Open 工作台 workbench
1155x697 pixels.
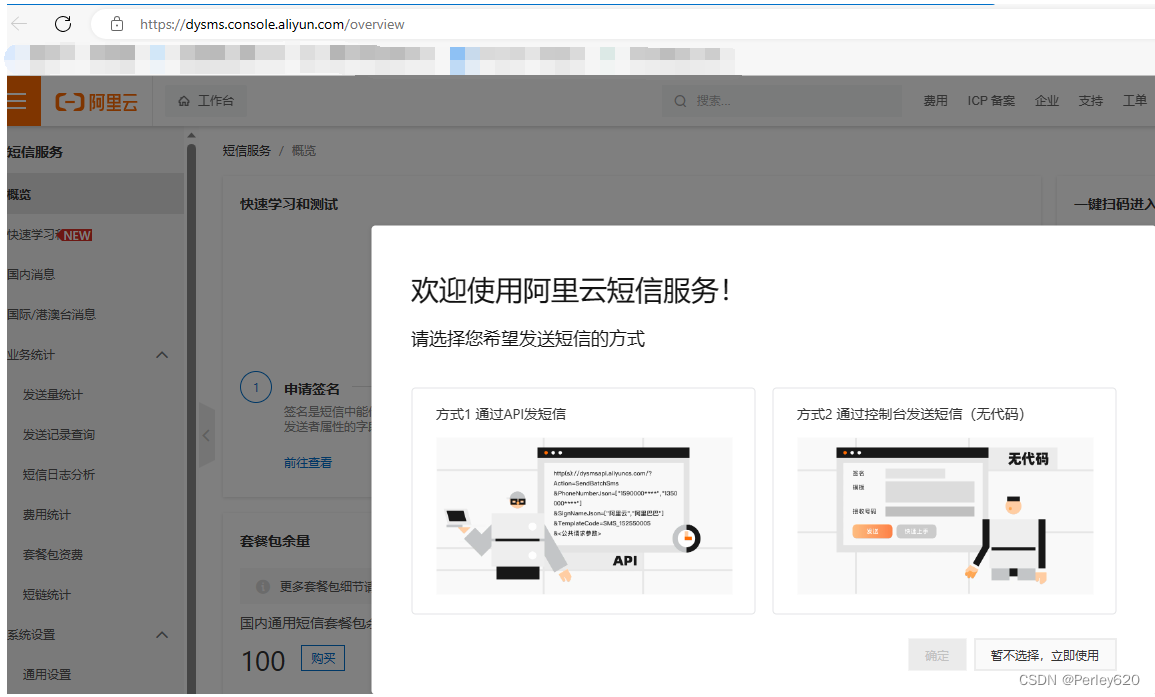coord(206,101)
